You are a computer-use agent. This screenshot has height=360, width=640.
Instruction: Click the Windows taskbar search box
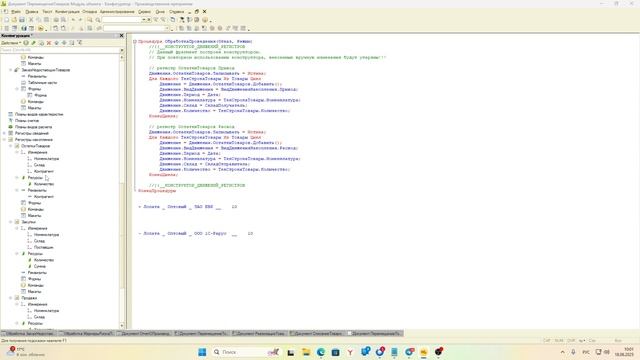[245, 352]
